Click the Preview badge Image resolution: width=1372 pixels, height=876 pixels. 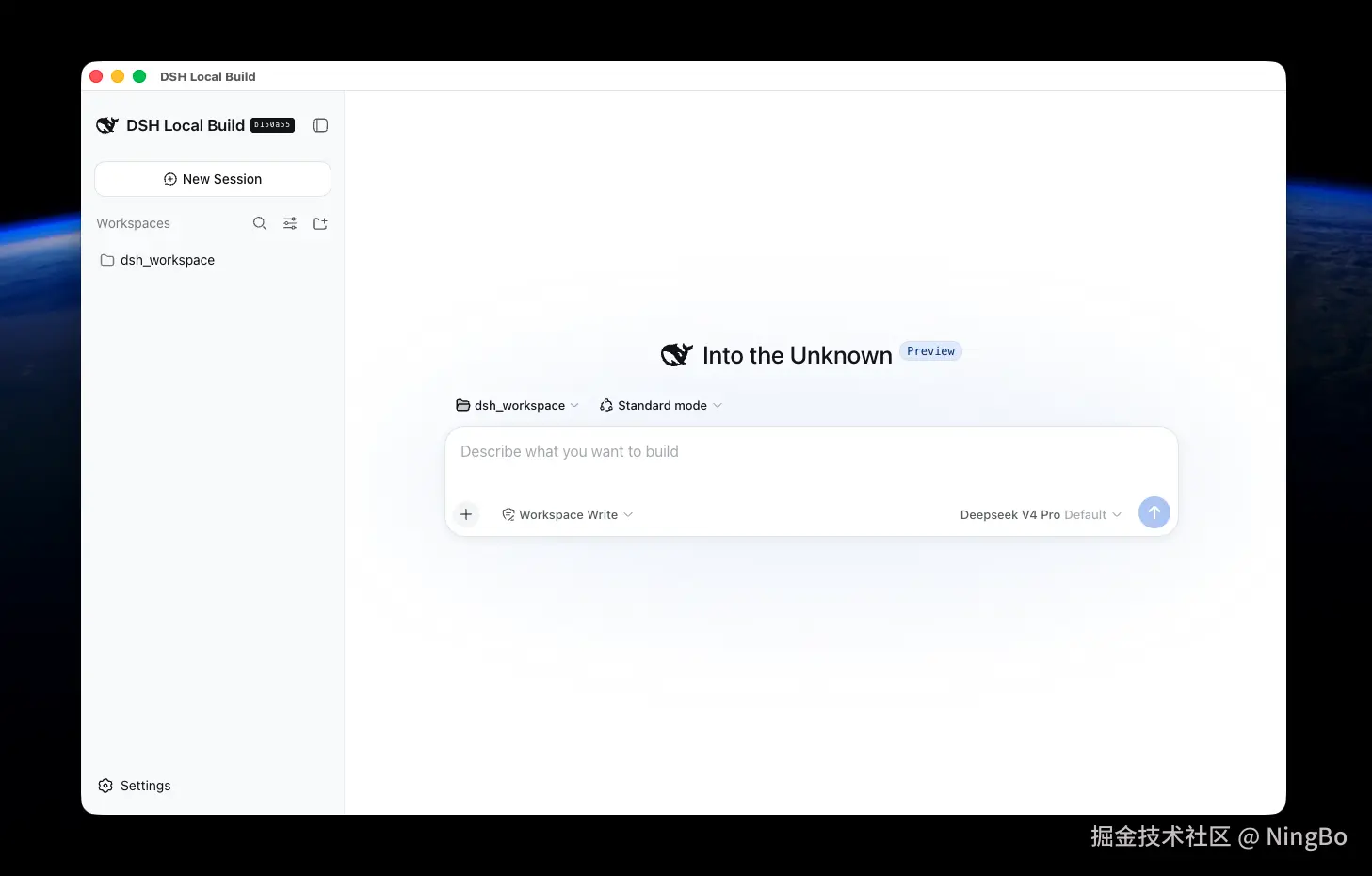tap(930, 351)
